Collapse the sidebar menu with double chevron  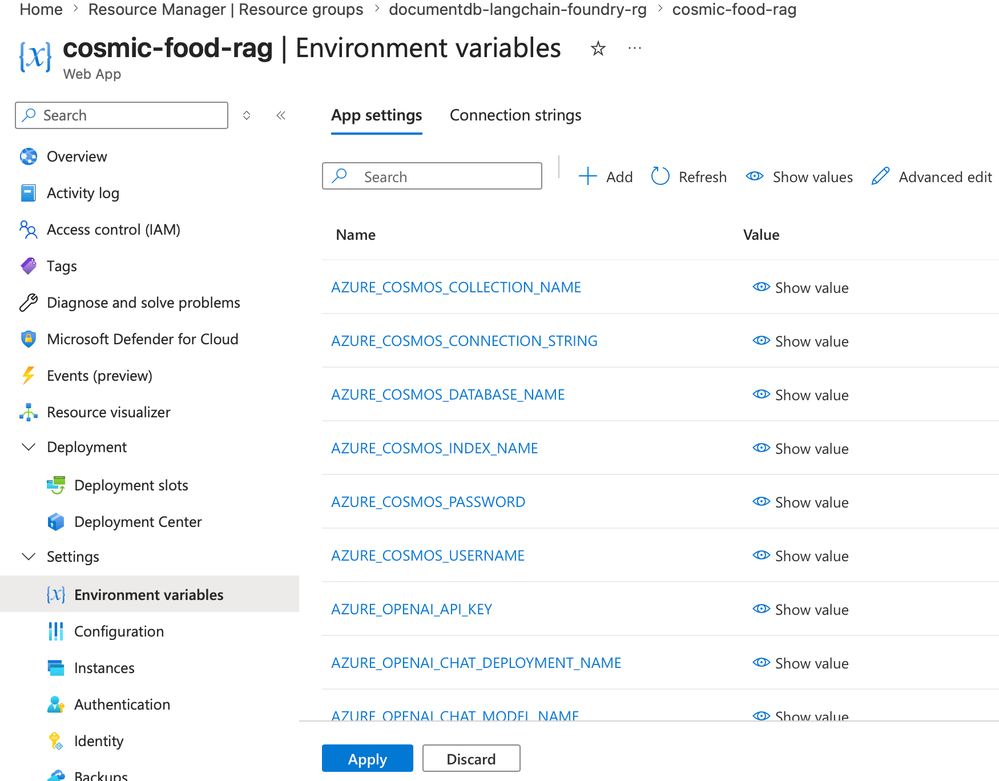[281, 115]
